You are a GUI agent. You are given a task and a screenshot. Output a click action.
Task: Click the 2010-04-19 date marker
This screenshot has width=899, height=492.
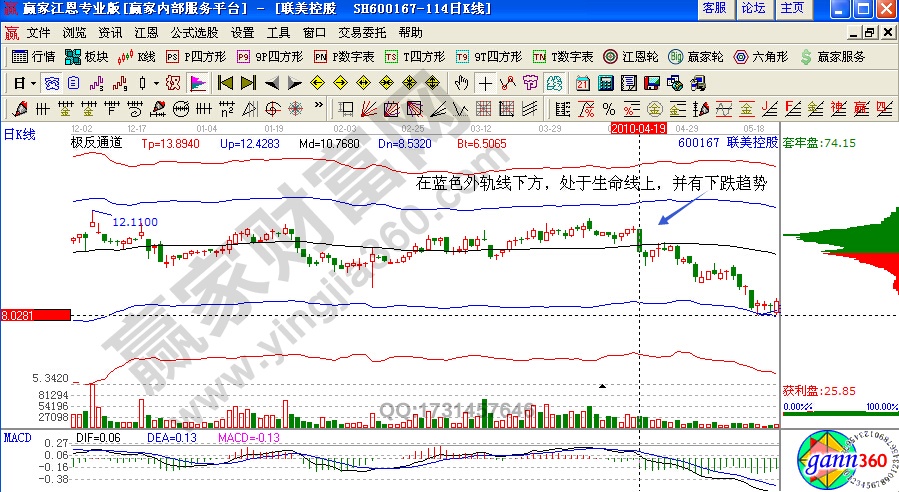click(638, 128)
